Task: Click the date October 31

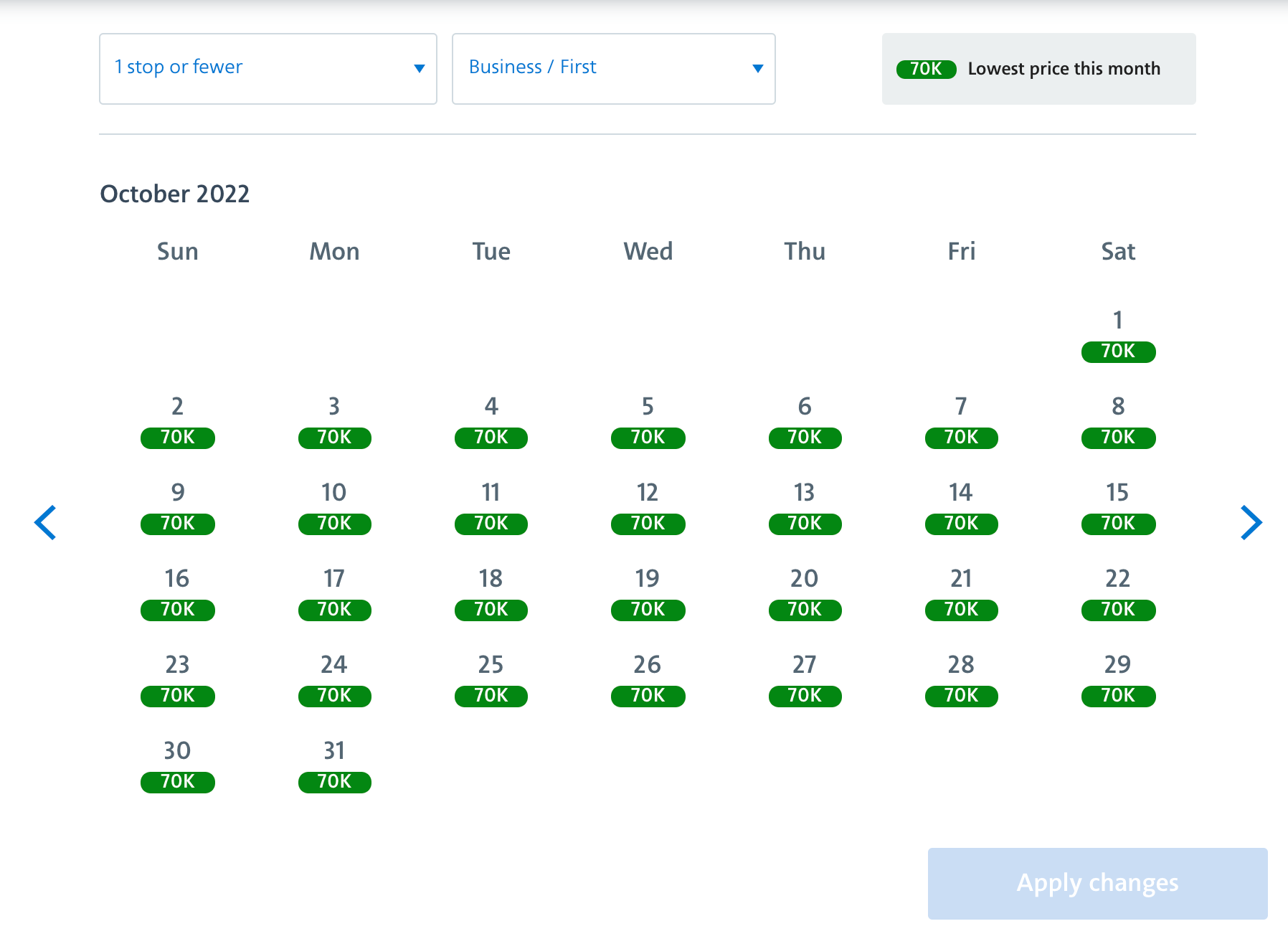Action: point(334,765)
